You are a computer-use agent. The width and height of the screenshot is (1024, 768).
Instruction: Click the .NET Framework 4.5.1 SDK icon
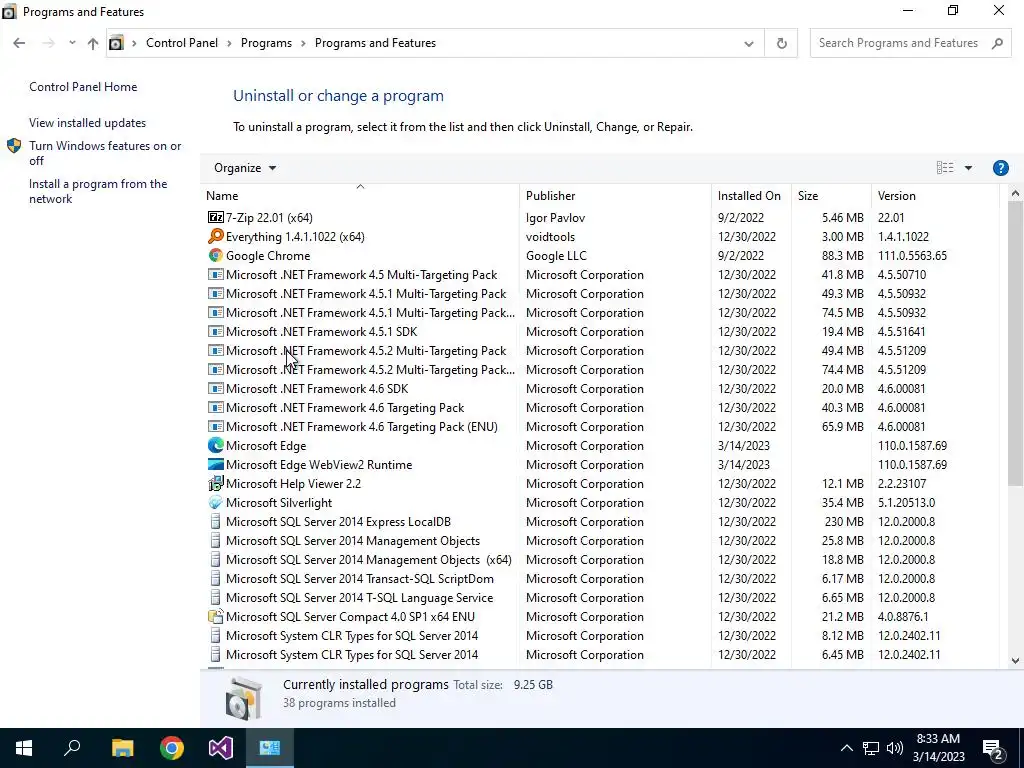click(216, 331)
